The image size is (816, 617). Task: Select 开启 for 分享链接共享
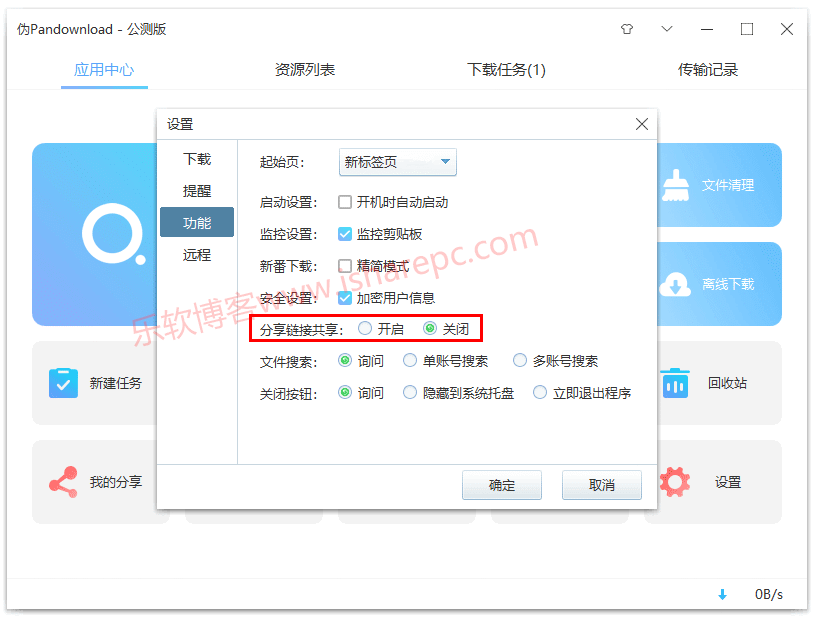pos(363,327)
